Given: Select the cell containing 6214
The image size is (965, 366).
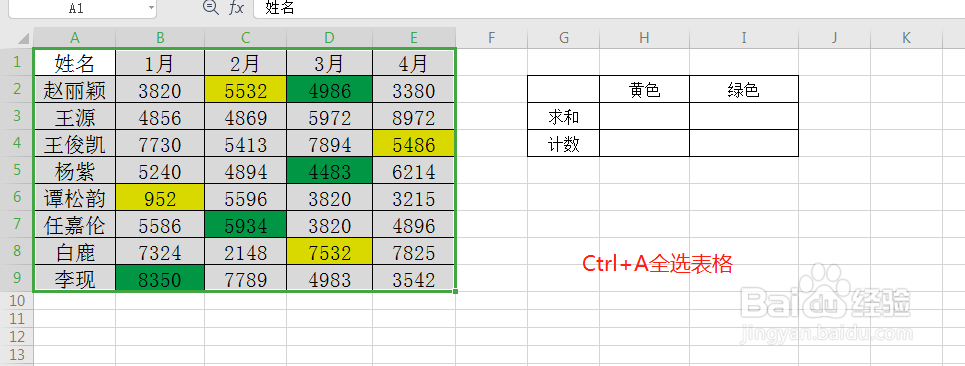Looking at the screenshot, I should pyautogui.click(x=414, y=170).
